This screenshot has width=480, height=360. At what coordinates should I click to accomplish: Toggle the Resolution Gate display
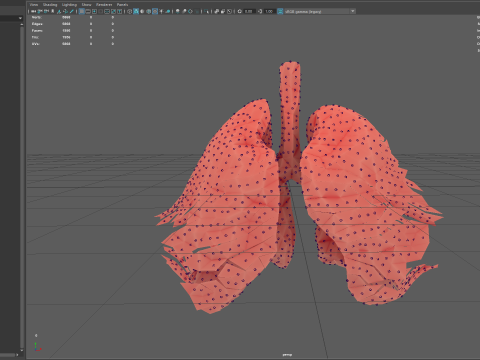click(94, 11)
